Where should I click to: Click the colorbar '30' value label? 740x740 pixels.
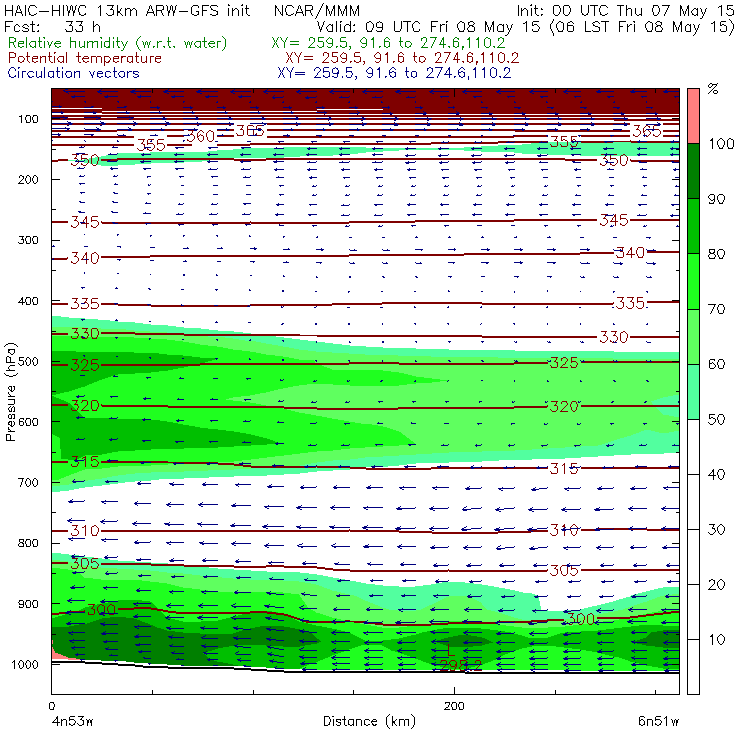(x=716, y=529)
